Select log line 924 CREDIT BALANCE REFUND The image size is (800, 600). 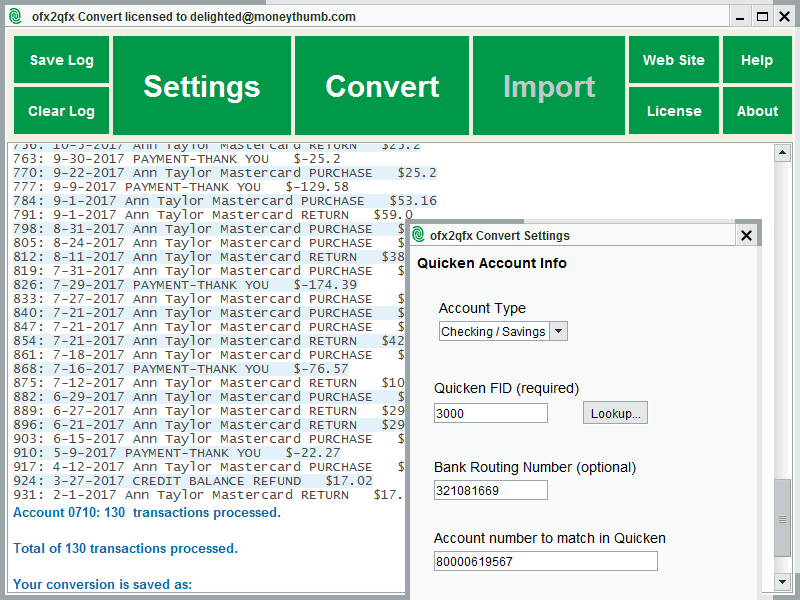pos(193,481)
